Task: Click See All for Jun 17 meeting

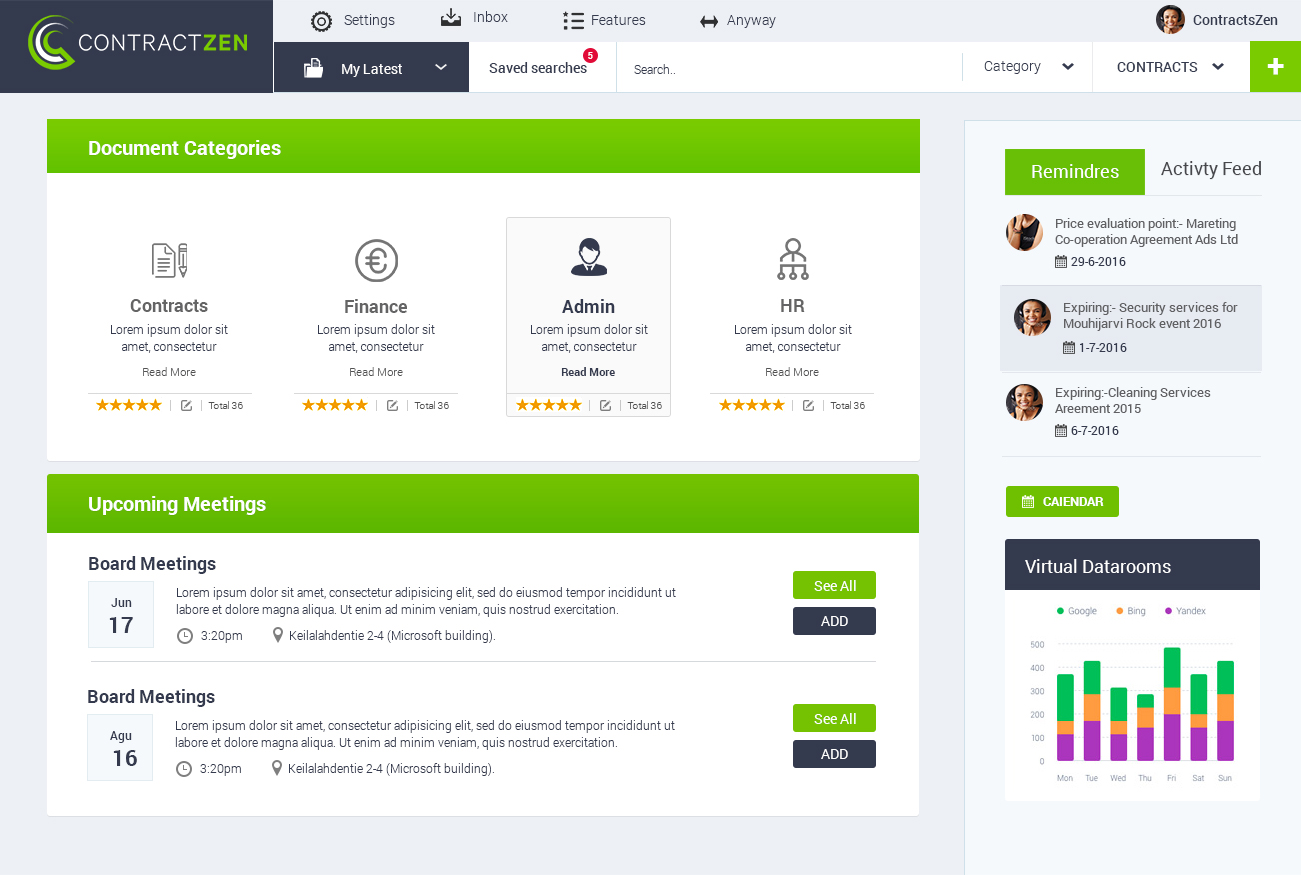Action: point(834,585)
